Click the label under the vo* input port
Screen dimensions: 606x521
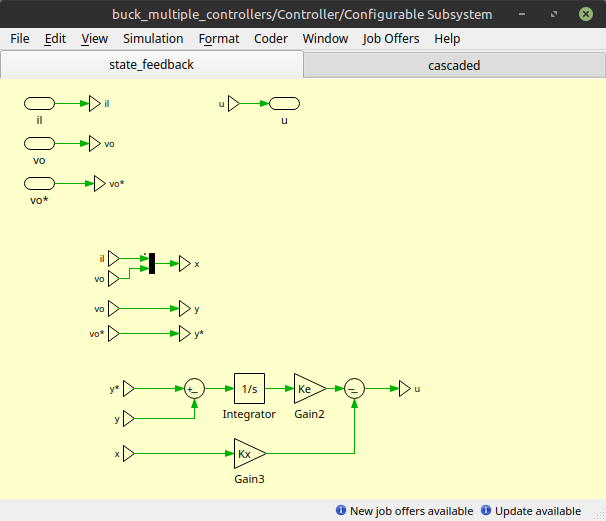point(39,200)
